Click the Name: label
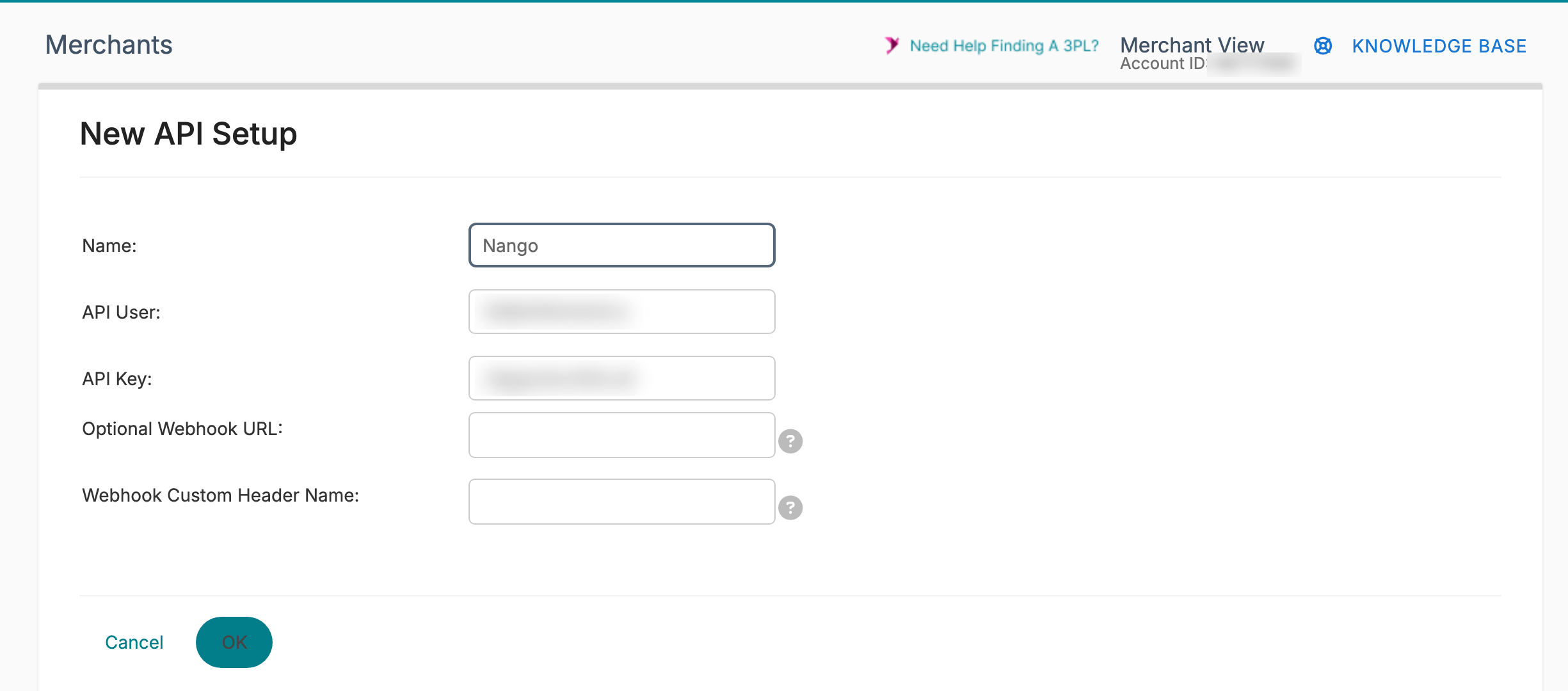 [x=109, y=246]
